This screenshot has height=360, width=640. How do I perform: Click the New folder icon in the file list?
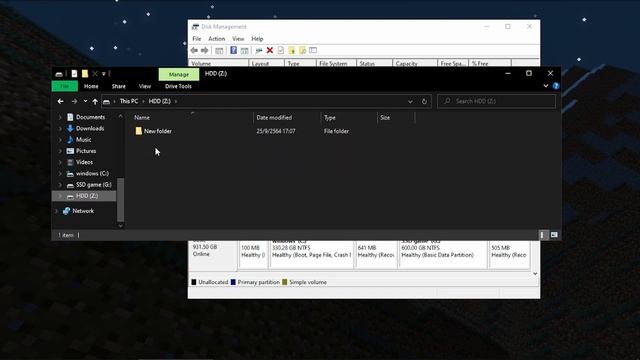pyautogui.click(x=139, y=131)
